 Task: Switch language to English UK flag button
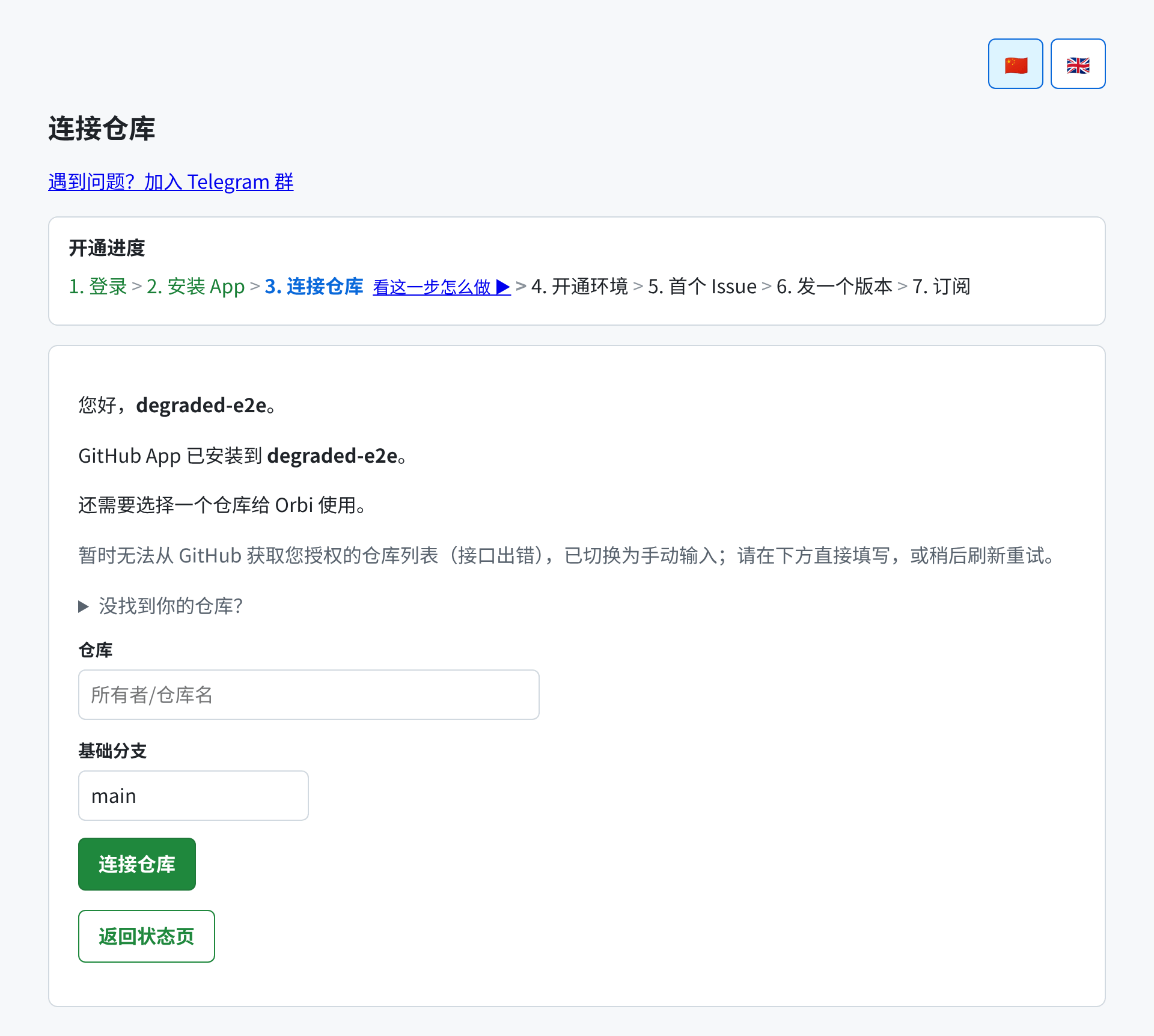click(x=1078, y=64)
